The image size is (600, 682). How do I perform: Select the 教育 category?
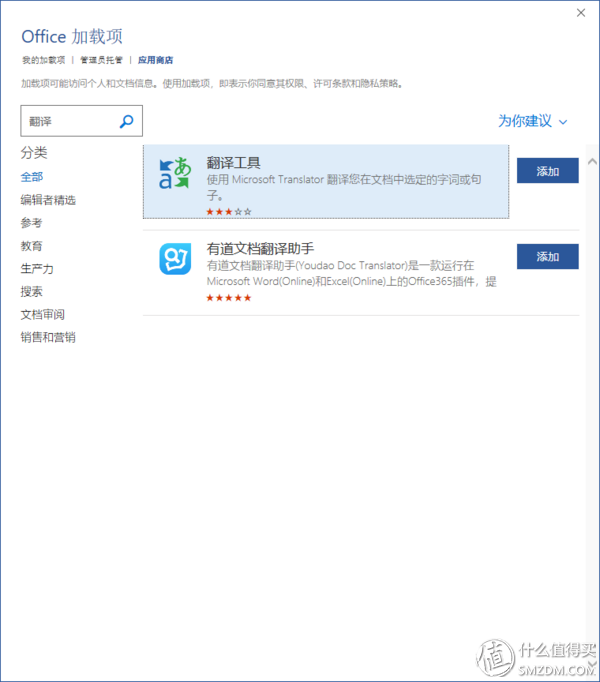click(x=31, y=246)
